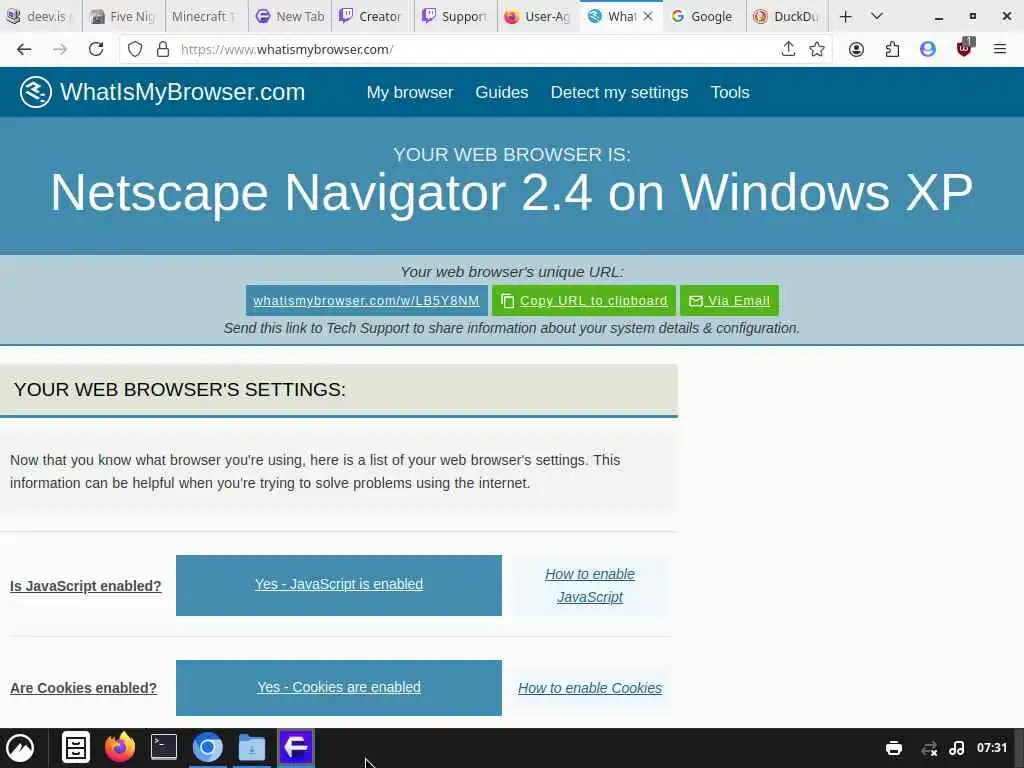Open the Firefox hamburger application menu
1024x768 pixels.
[x=999, y=49]
